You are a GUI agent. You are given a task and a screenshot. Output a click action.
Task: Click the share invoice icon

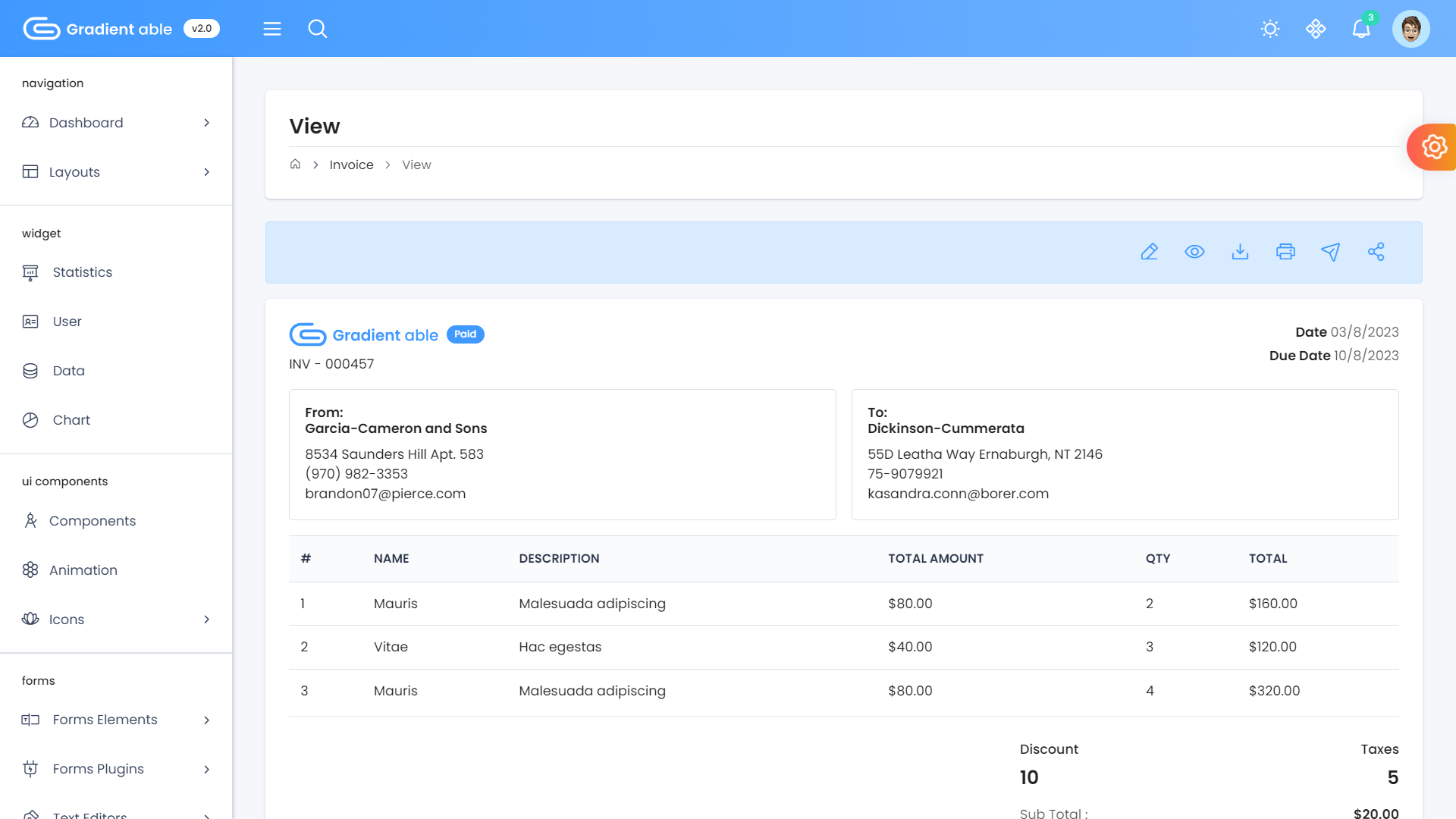(x=1376, y=252)
